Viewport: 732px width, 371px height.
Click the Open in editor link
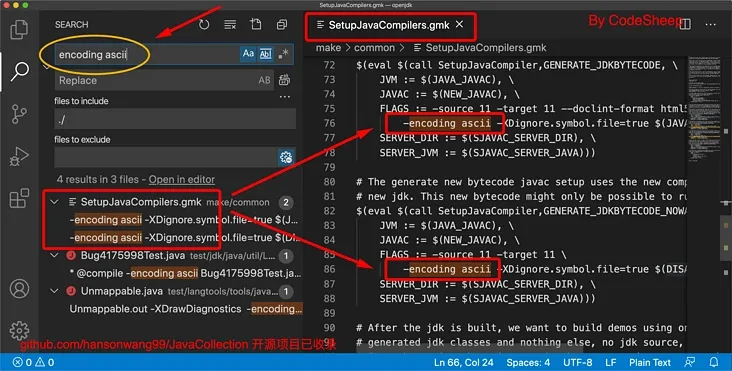click(182, 180)
